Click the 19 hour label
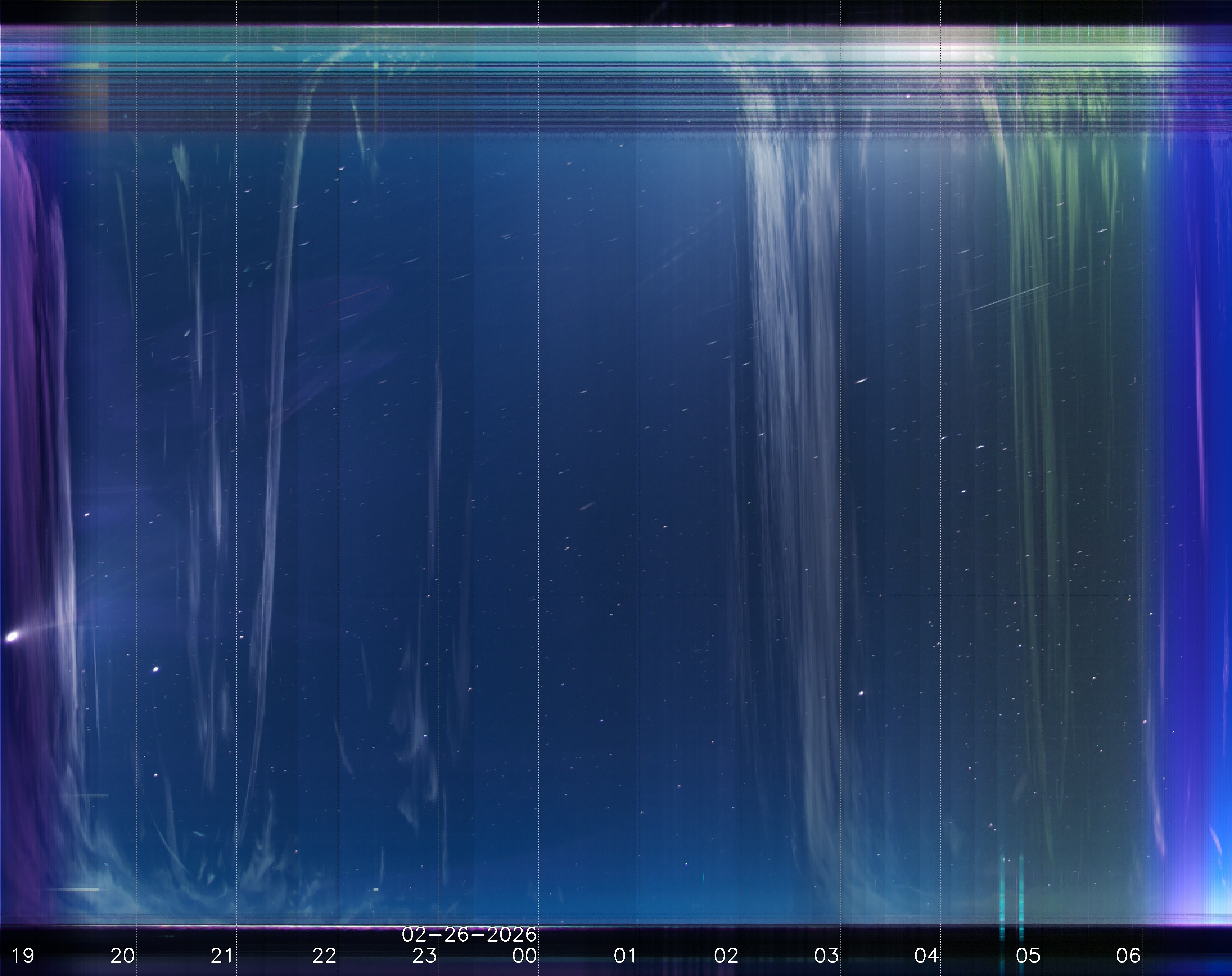 (23, 956)
